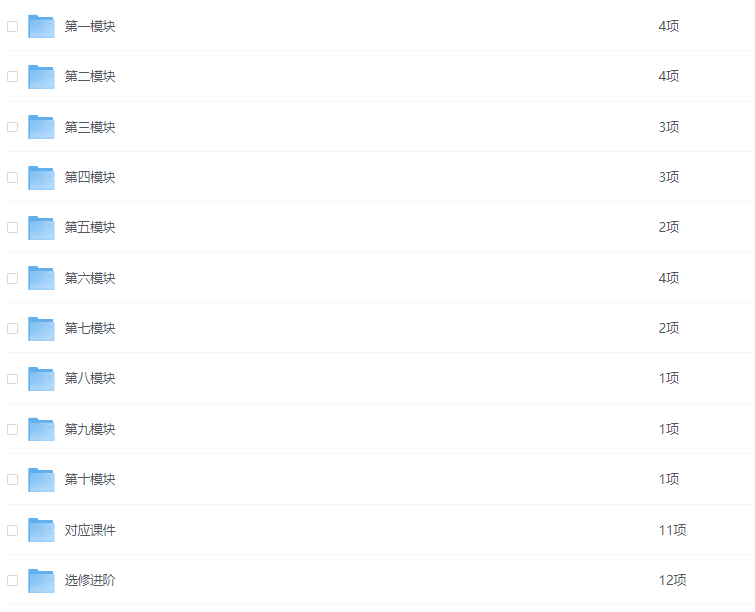Select the 第六模块 row checkbox
The image size is (755, 612).
(x=13, y=278)
